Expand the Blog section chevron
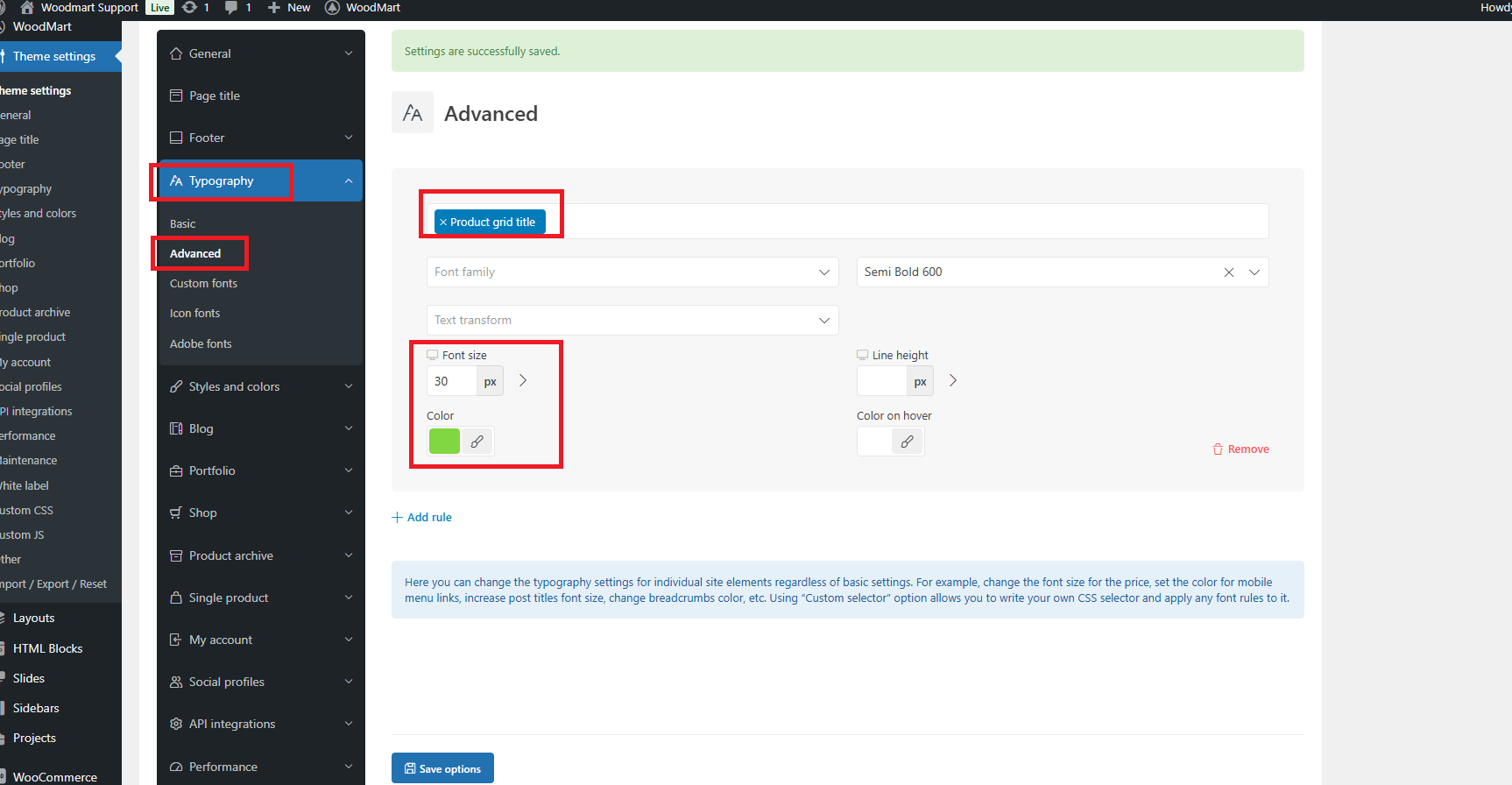 tap(349, 428)
